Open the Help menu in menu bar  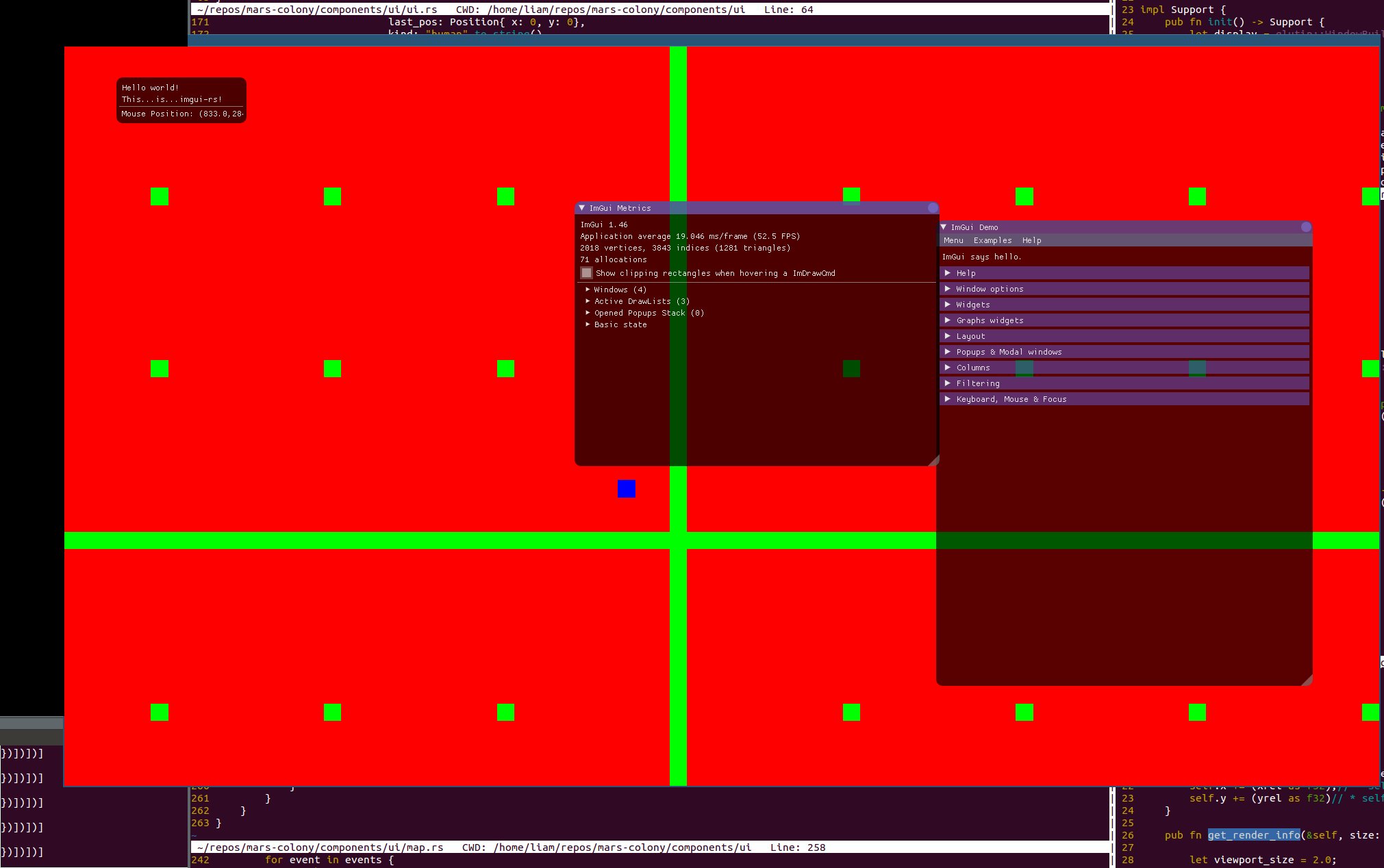coord(1031,241)
